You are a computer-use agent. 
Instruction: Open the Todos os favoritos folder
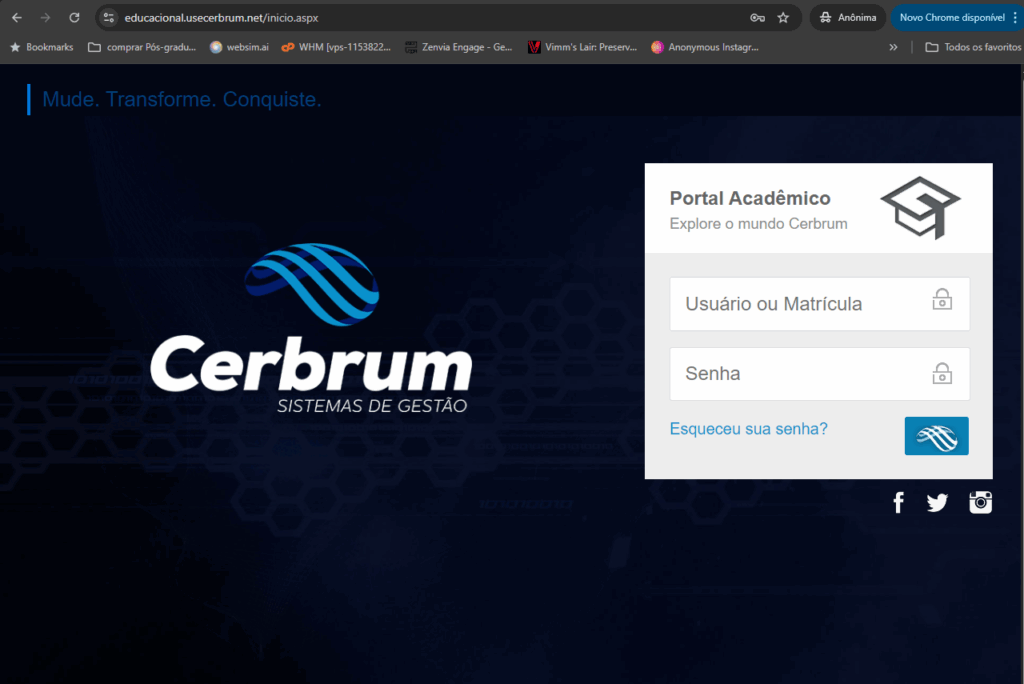[973, 47]
